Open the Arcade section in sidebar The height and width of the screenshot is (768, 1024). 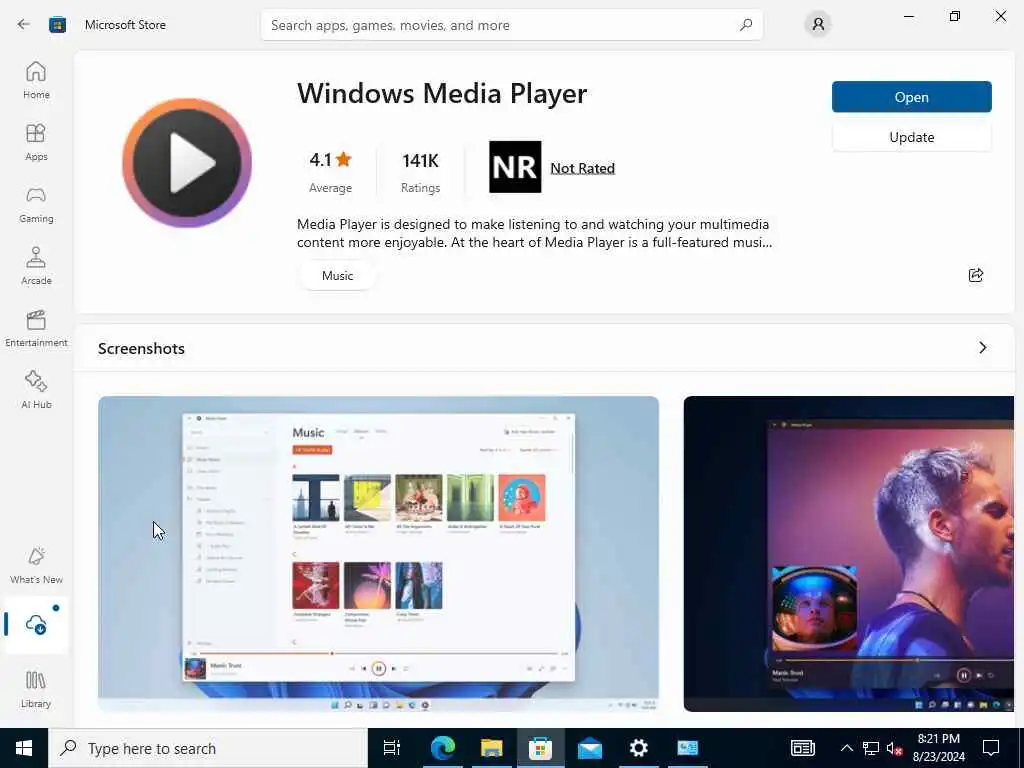point(36,266)
